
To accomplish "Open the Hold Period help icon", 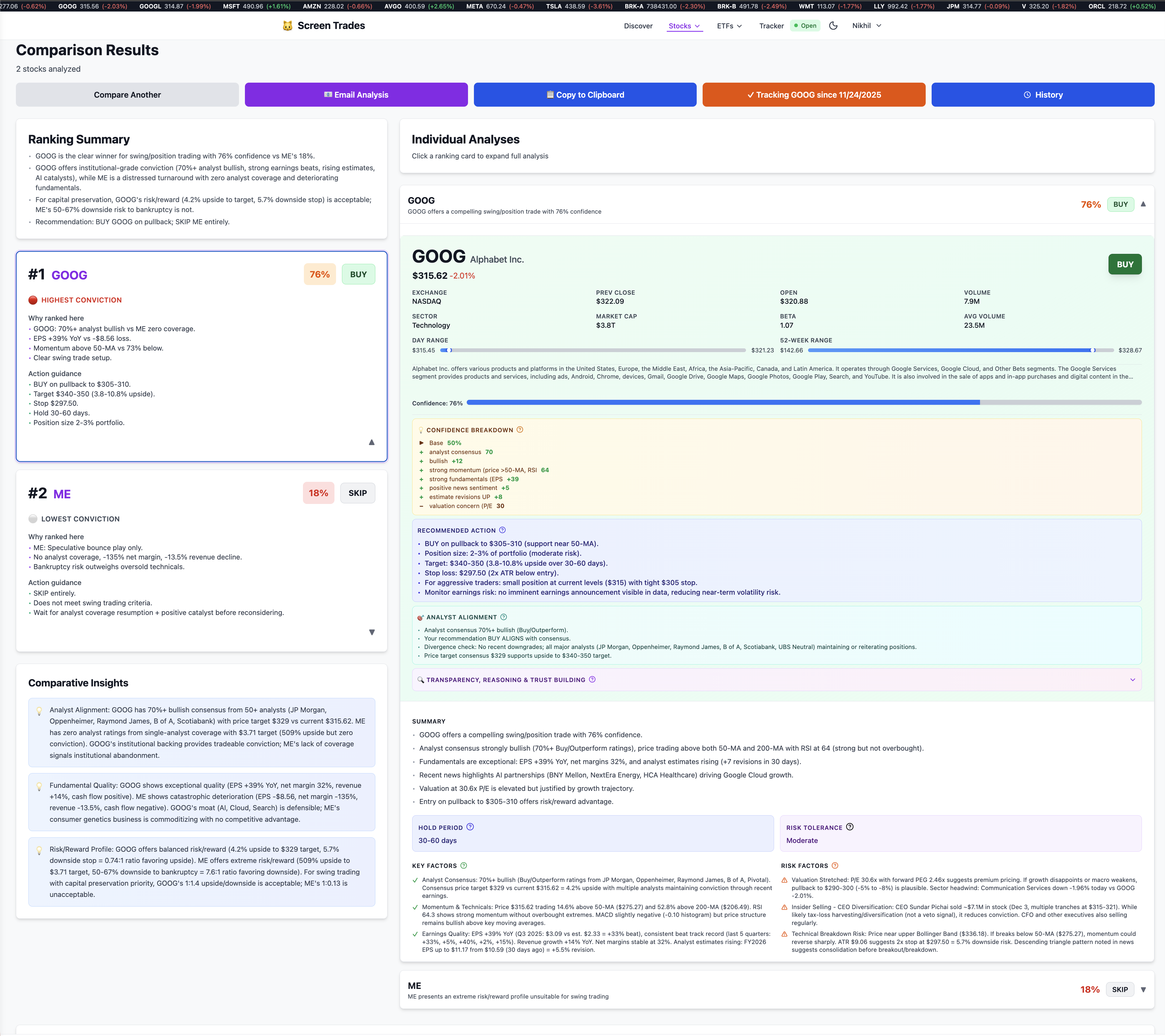I will [x=470, y=827].
